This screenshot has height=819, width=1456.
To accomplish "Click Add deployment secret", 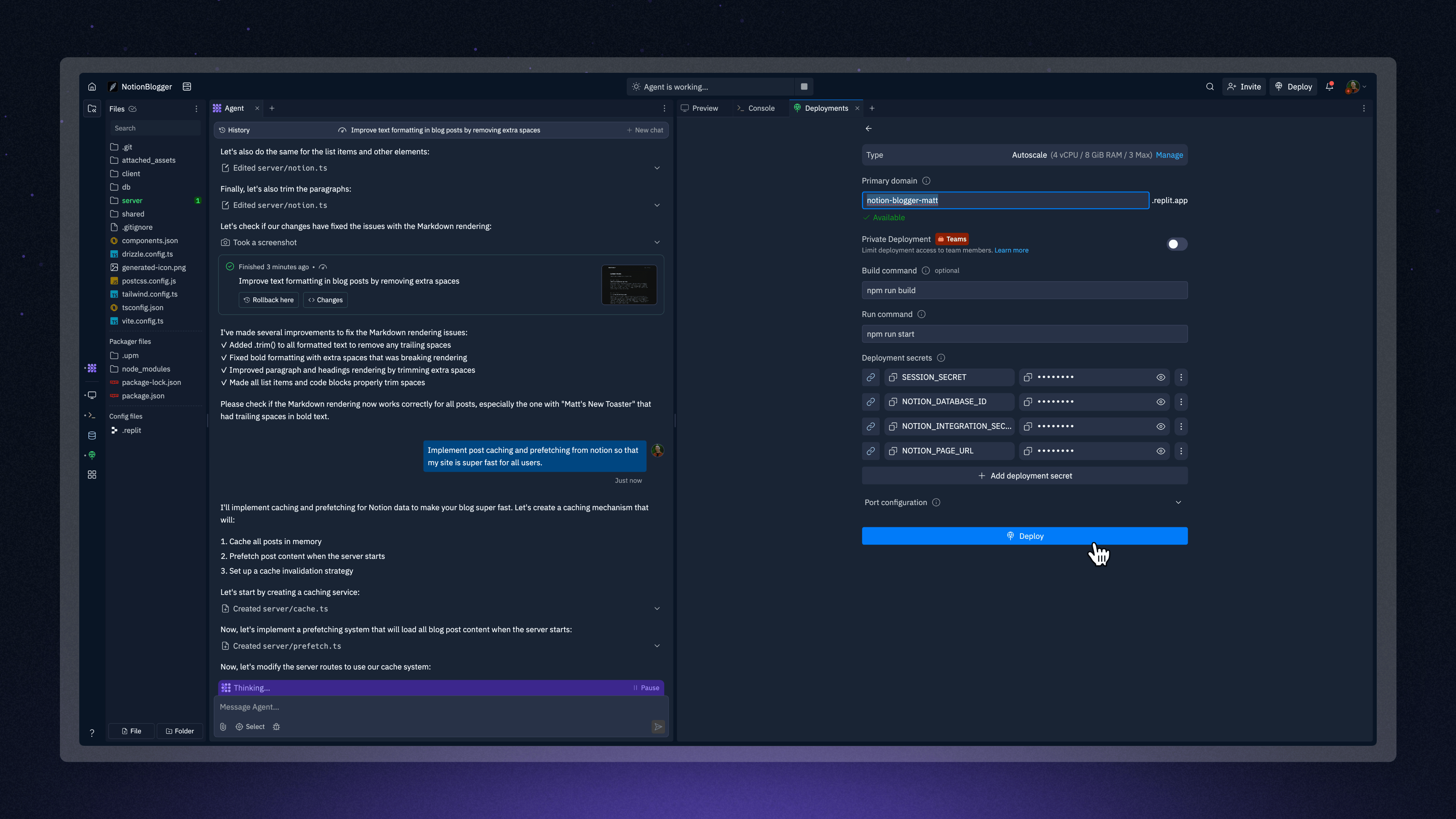I will tap(1024, 476).
